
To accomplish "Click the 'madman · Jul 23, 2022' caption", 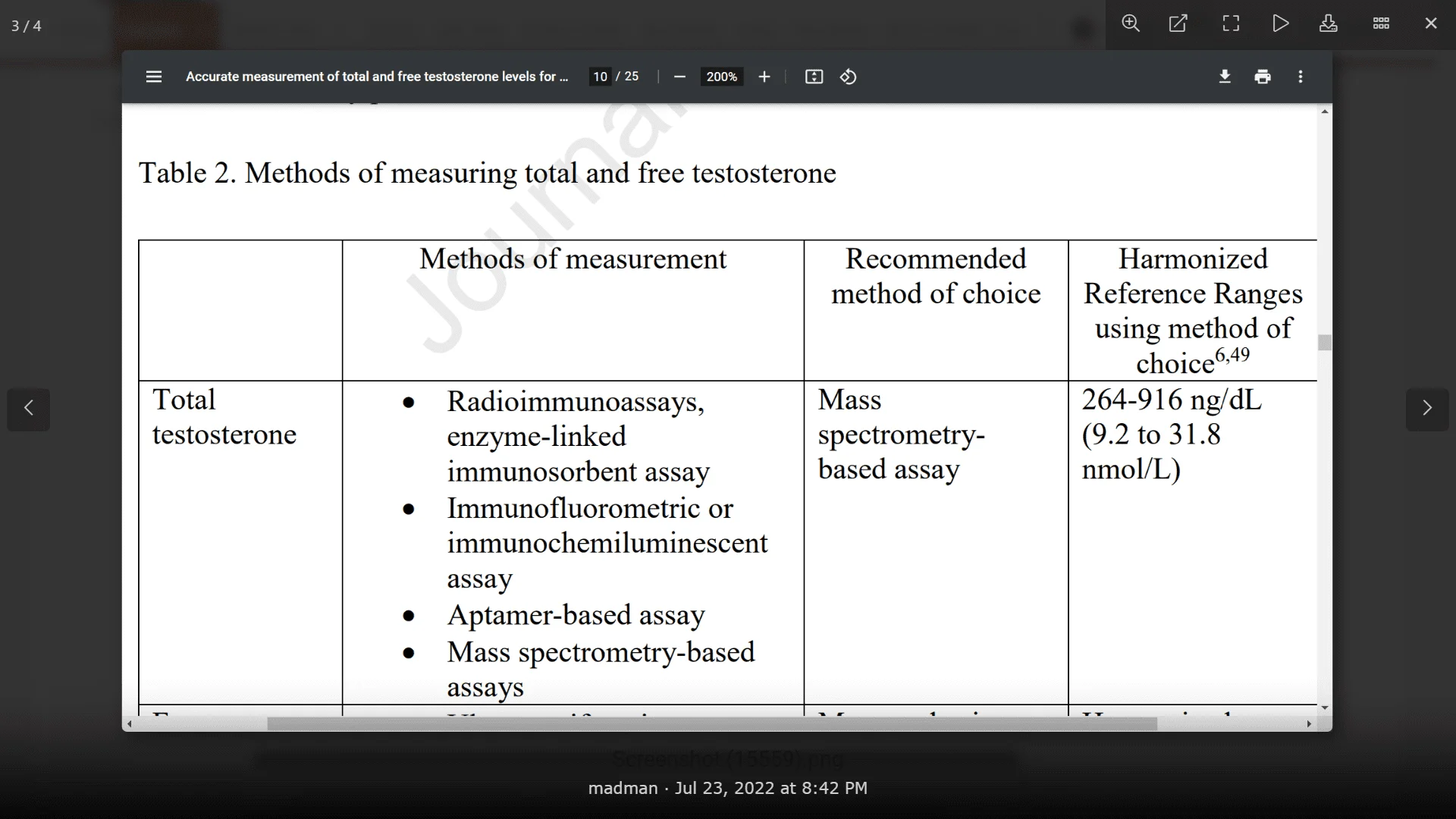I will coord(728,789).
